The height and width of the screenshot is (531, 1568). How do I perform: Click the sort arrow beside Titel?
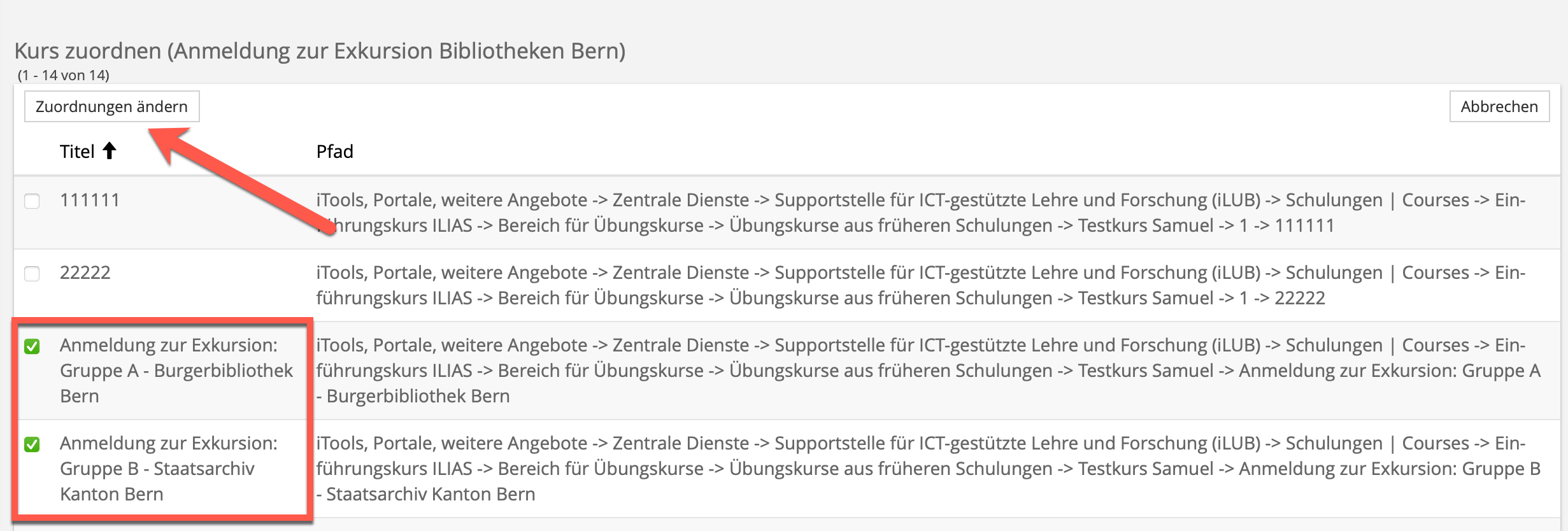(x=110, y=151)
